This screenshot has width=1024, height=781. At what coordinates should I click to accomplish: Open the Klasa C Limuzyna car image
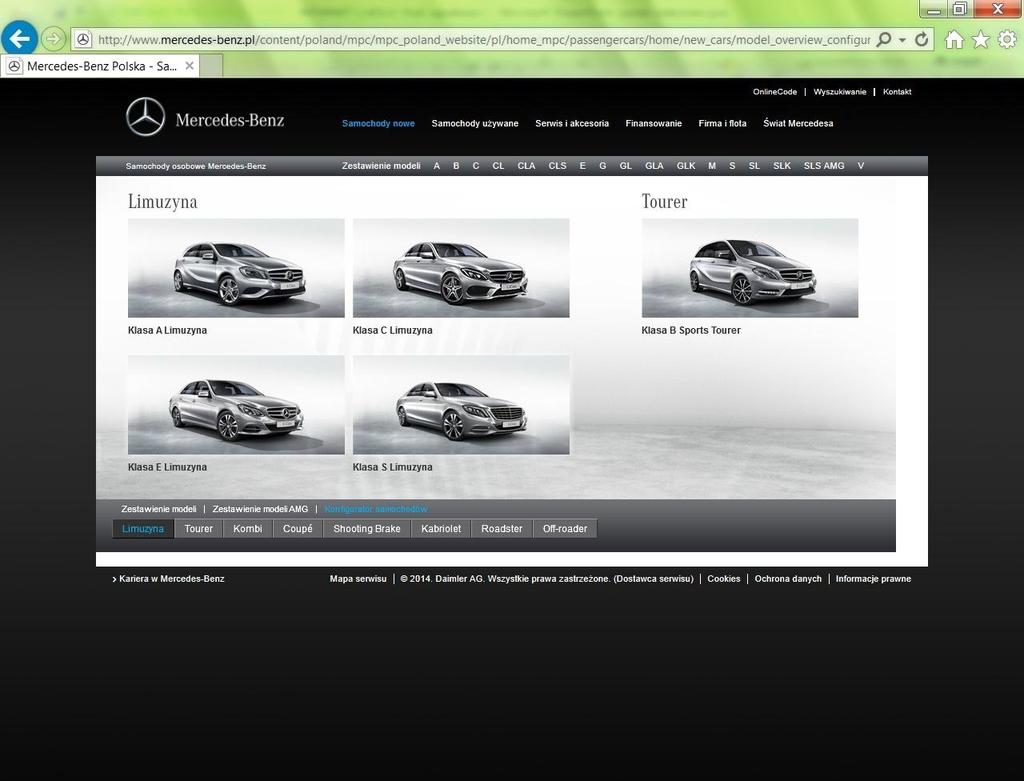[x=461, y=268]
